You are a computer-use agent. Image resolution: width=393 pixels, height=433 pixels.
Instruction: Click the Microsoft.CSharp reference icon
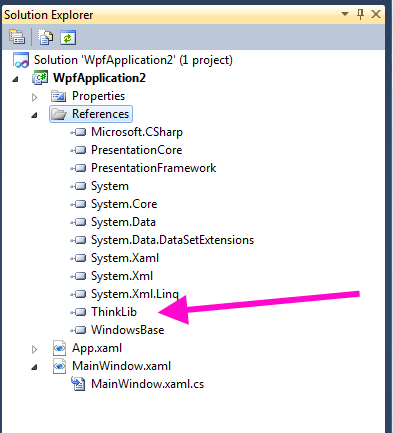click(78, 132)
